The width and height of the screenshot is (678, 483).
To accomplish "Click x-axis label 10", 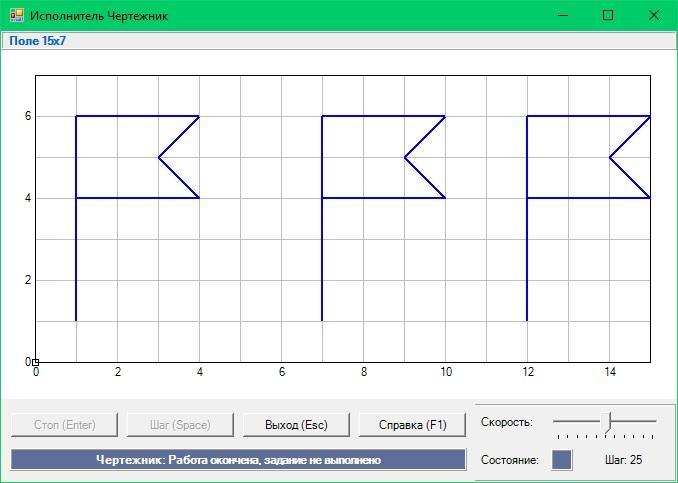I will tap(446, 372).
